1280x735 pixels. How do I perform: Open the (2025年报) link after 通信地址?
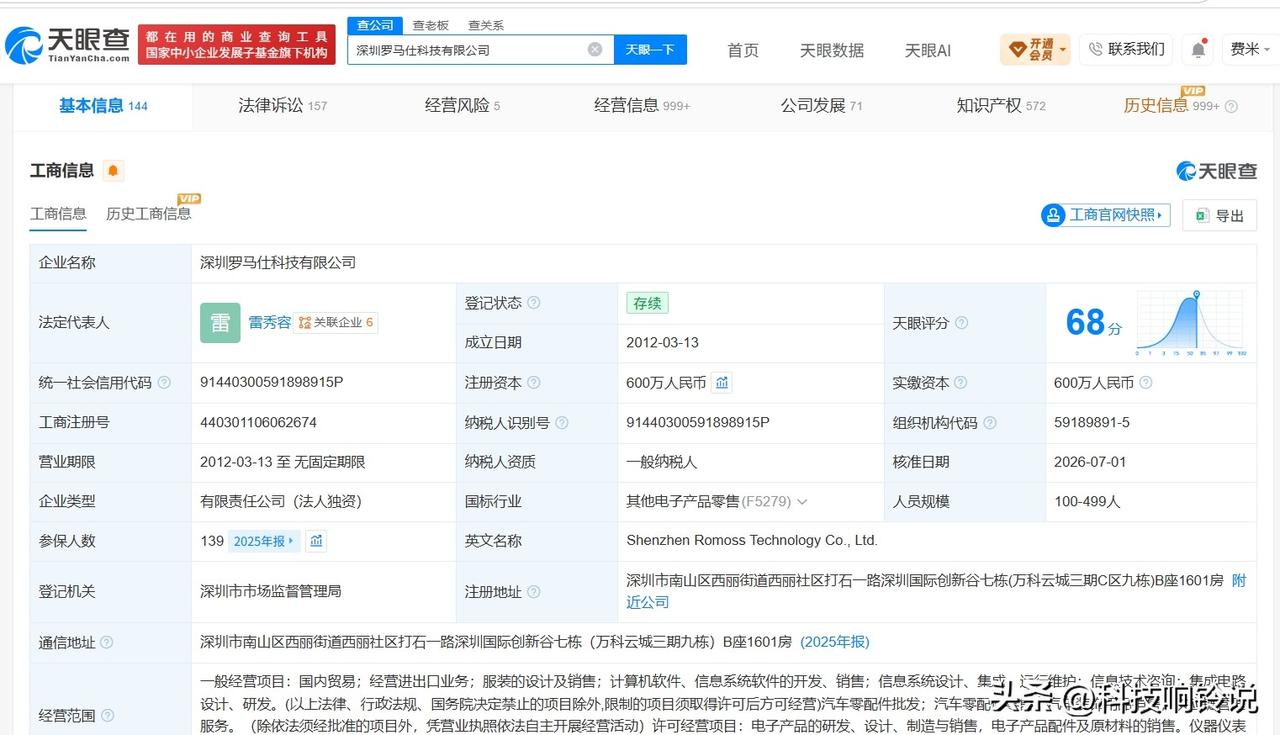click(835, 642)
